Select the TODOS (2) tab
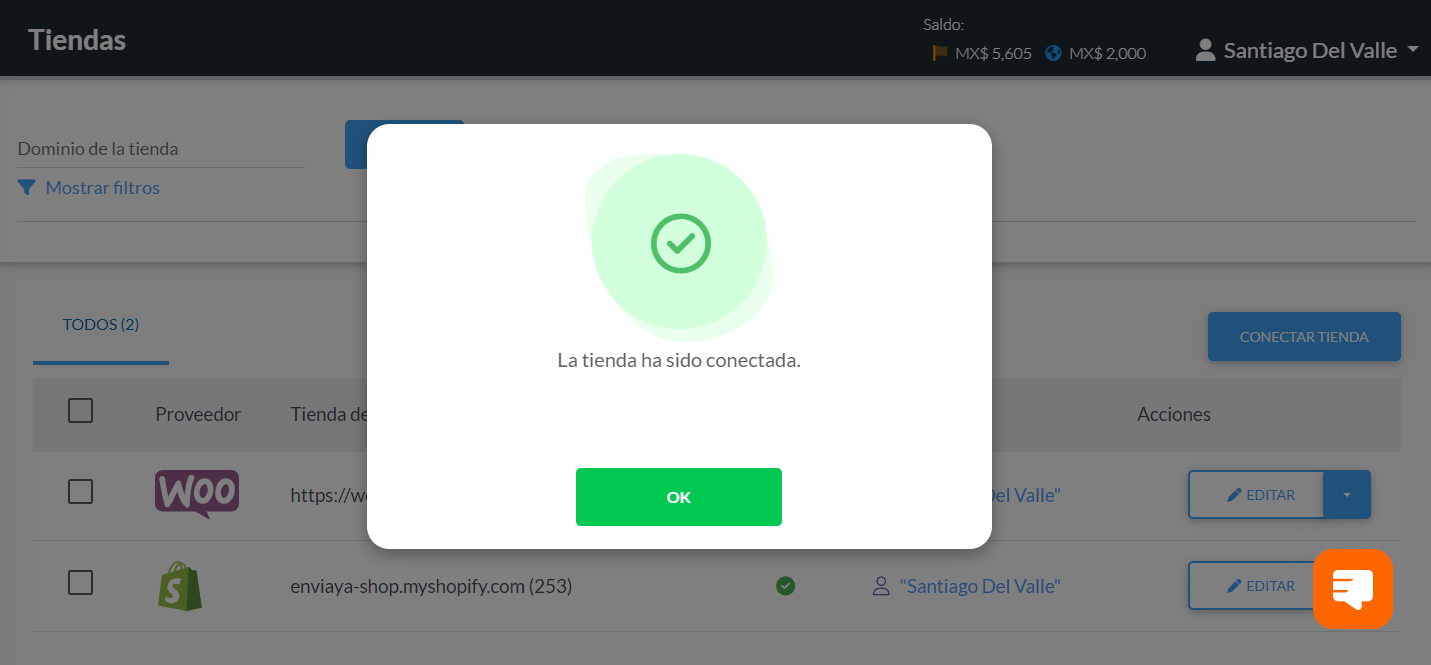The image size is (1431, 665). coord(101,325)
